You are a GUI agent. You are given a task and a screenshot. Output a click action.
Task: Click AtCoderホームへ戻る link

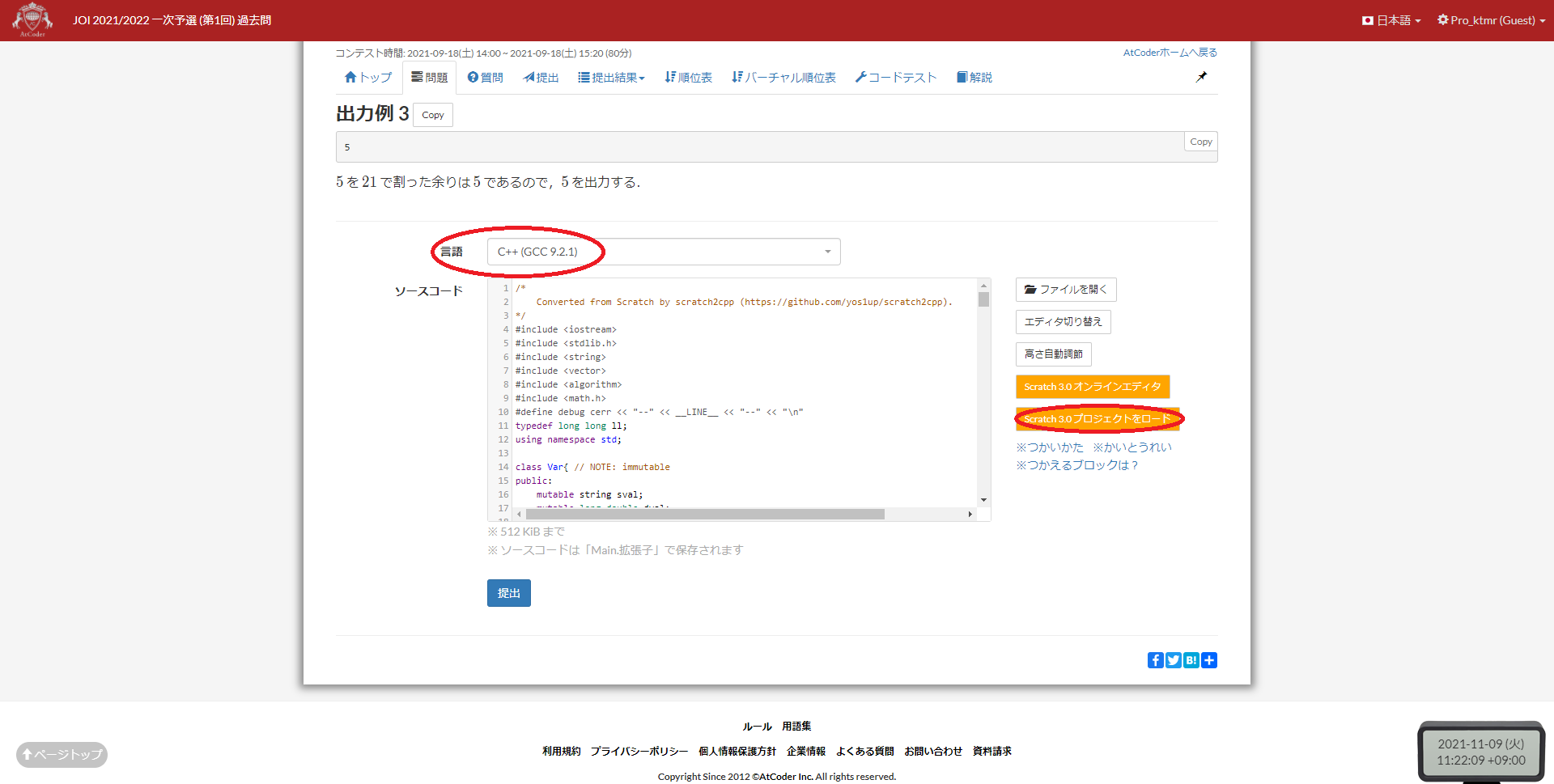click(1170, 53)
